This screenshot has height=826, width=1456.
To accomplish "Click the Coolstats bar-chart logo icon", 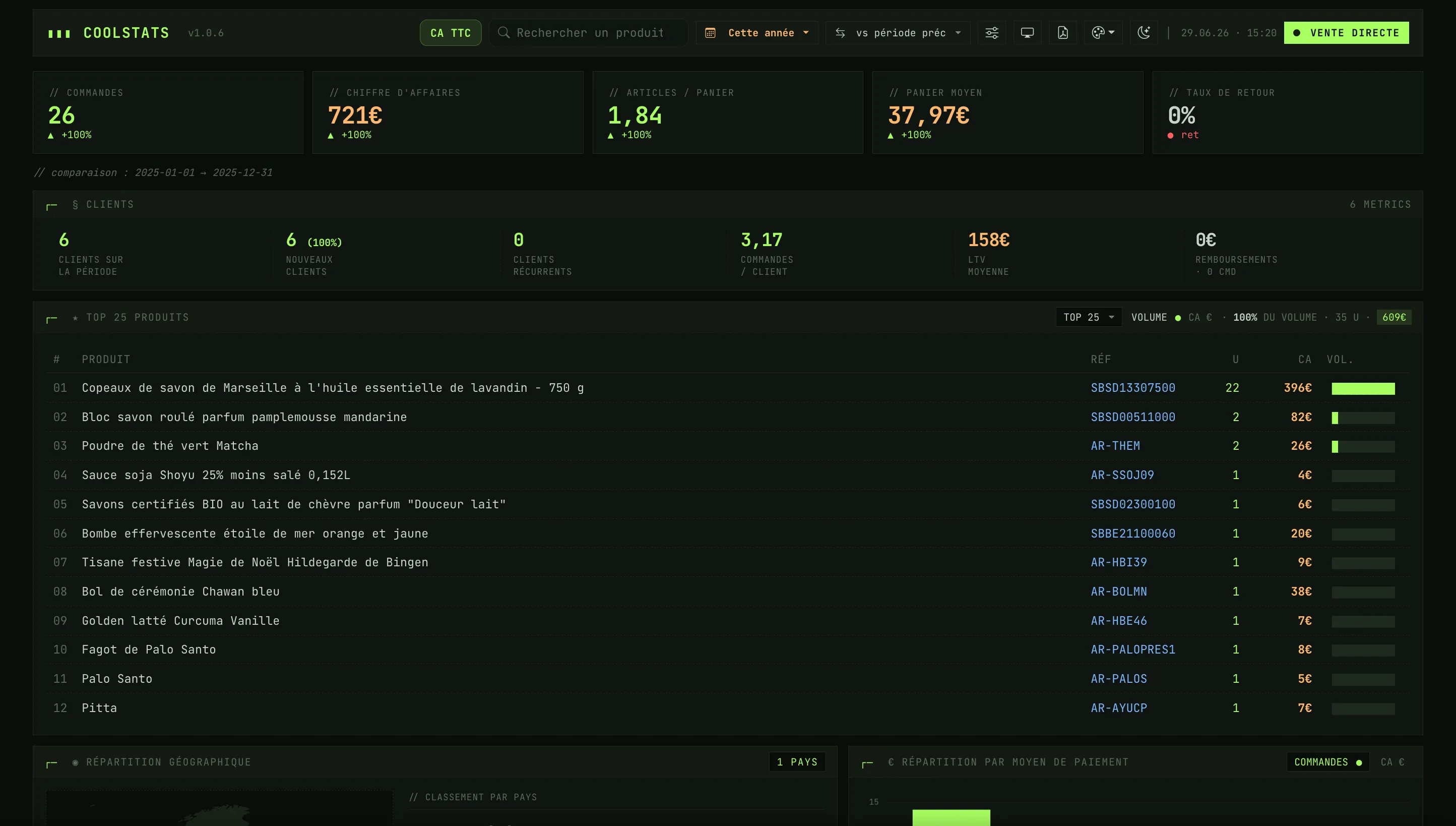I will [x=59, y=33].
